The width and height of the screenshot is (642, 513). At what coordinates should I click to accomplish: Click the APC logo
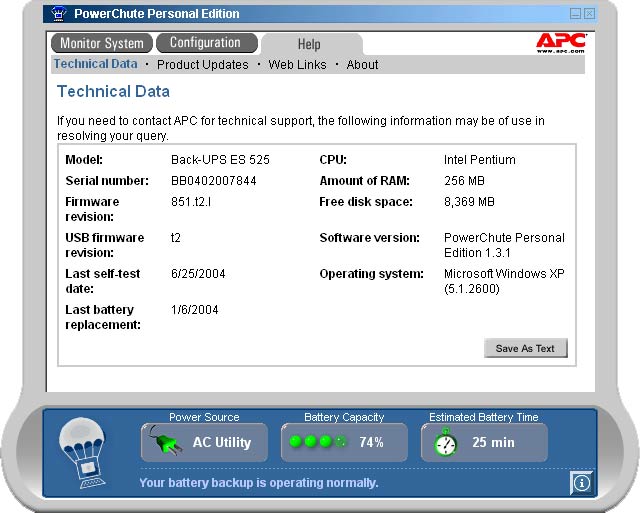[561, 43]
